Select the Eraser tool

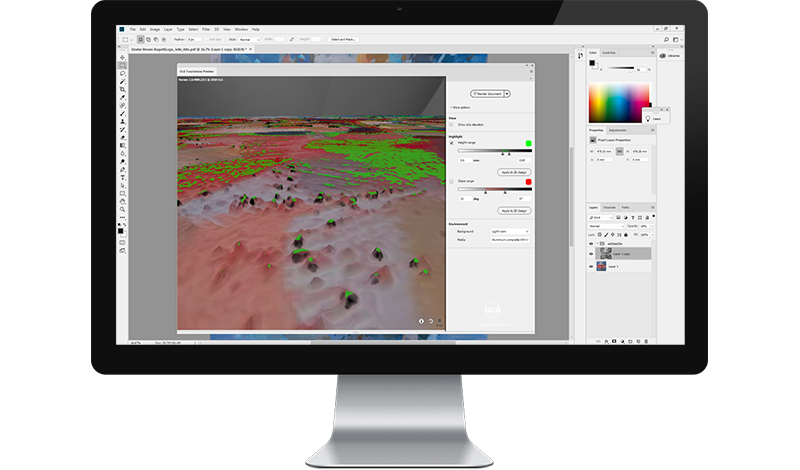122,137
